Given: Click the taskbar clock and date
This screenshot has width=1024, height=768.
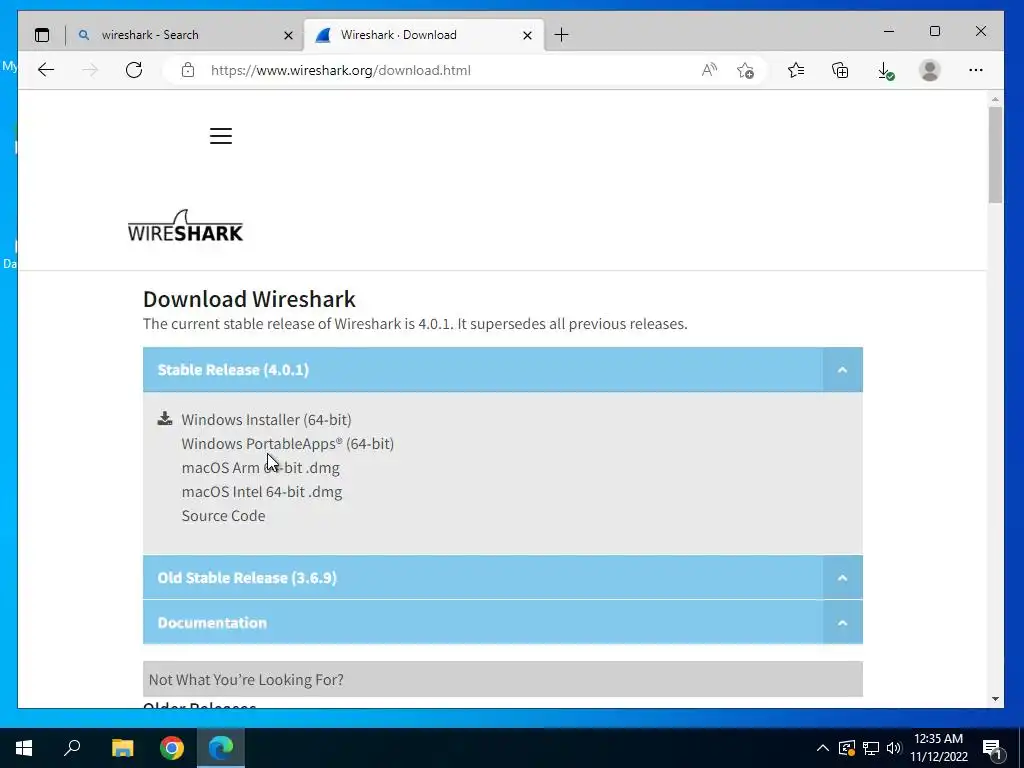Looking at the screenshot, I should click(x=938, y=748).
